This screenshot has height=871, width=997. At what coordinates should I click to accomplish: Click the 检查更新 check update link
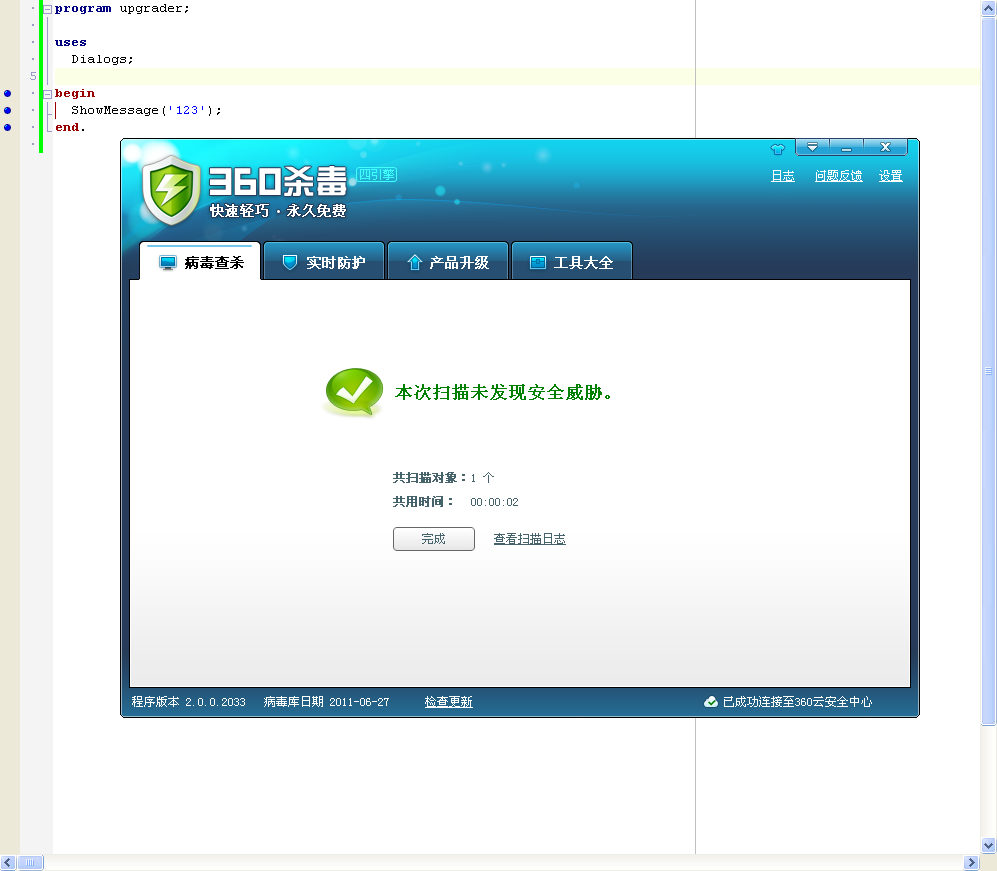448,702
